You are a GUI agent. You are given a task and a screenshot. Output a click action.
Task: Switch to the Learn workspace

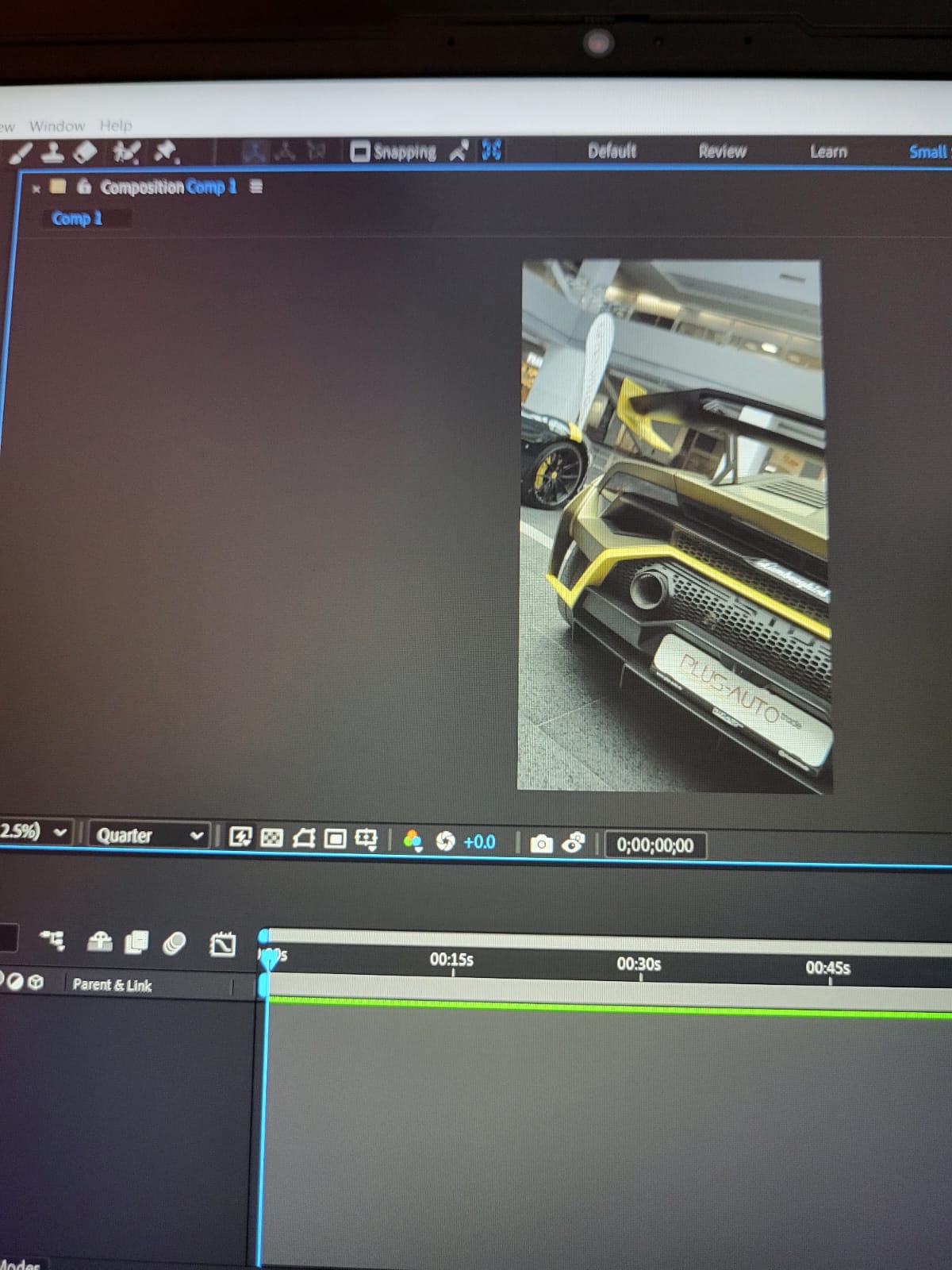828,151
